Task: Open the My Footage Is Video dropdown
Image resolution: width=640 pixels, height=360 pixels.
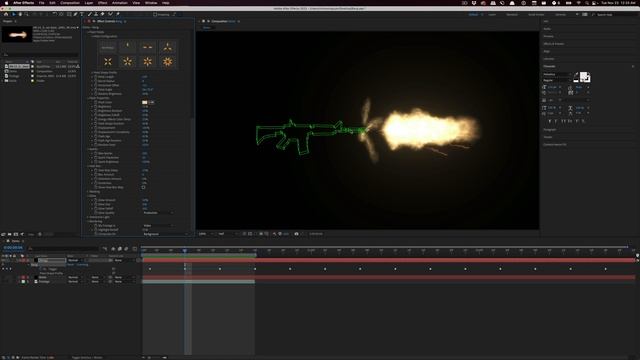Action: point(158,225)
